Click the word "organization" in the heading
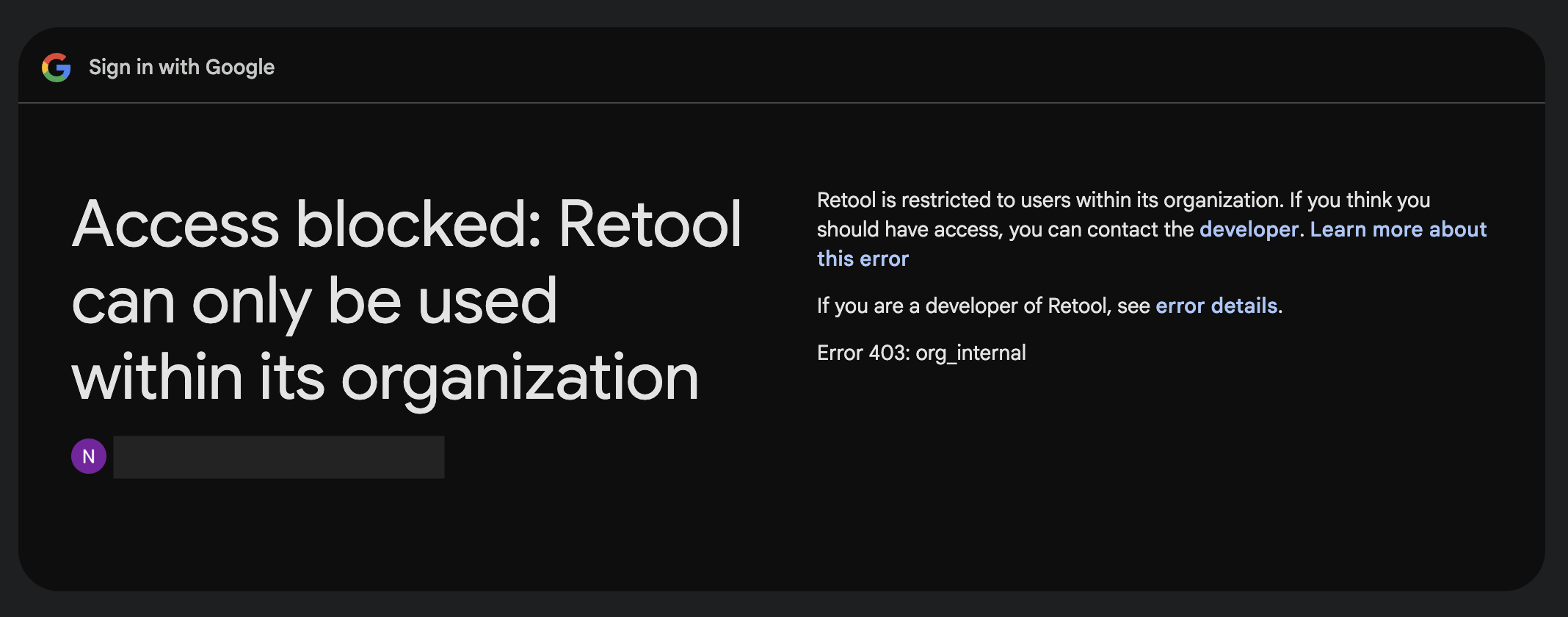This screenshot has height=617, width=1568. click(520, 378)
